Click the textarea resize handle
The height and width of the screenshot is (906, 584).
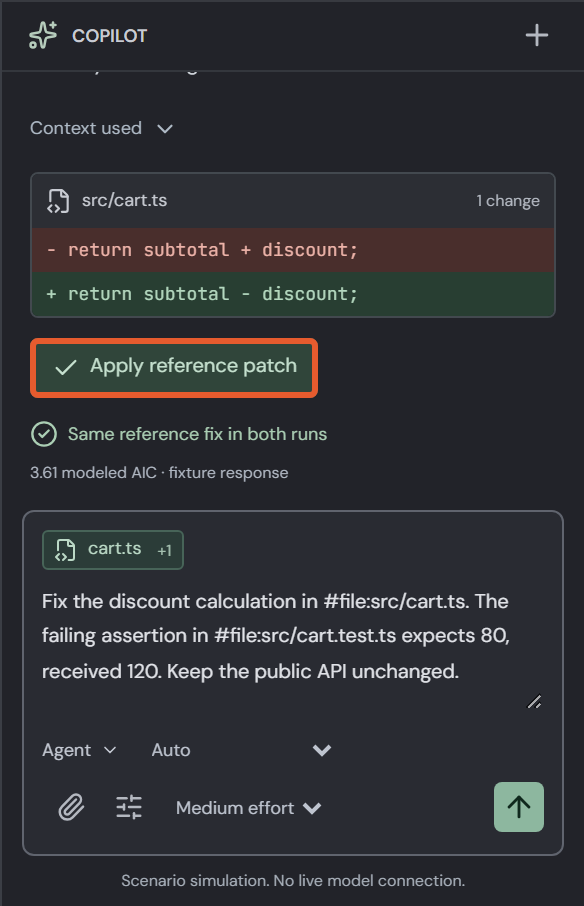[534, 701]
